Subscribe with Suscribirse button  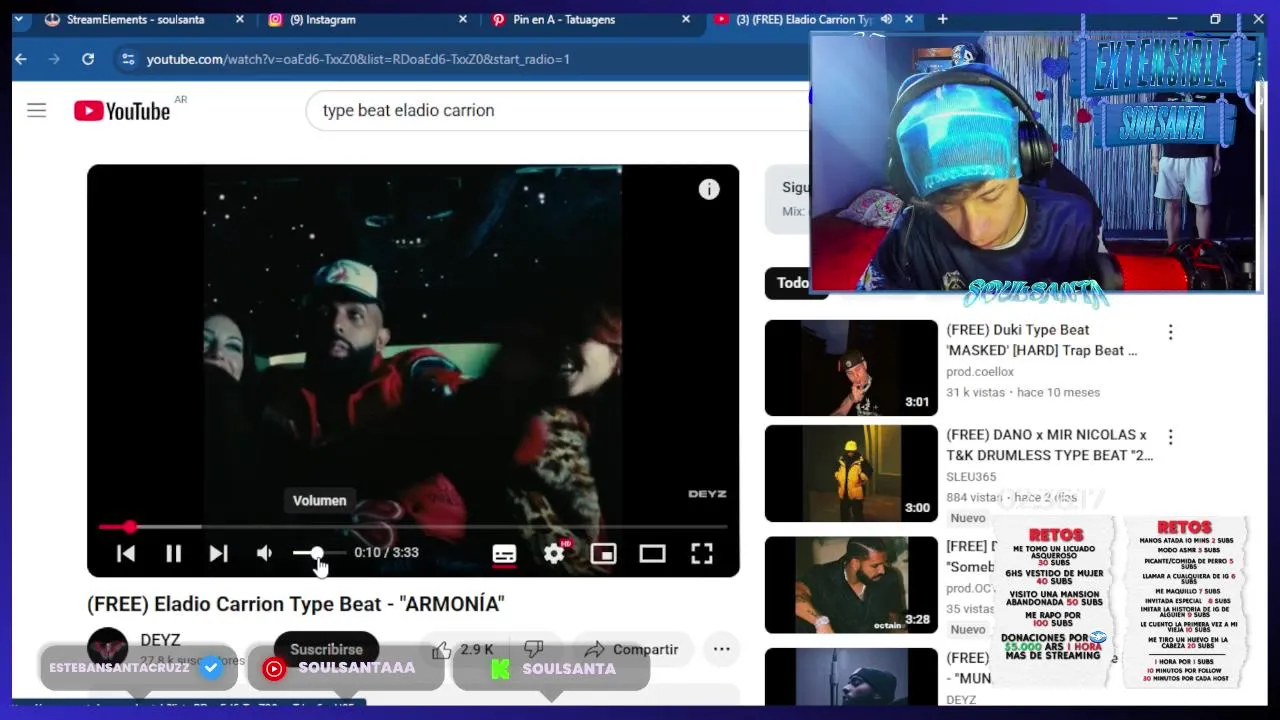pos(326,649)
